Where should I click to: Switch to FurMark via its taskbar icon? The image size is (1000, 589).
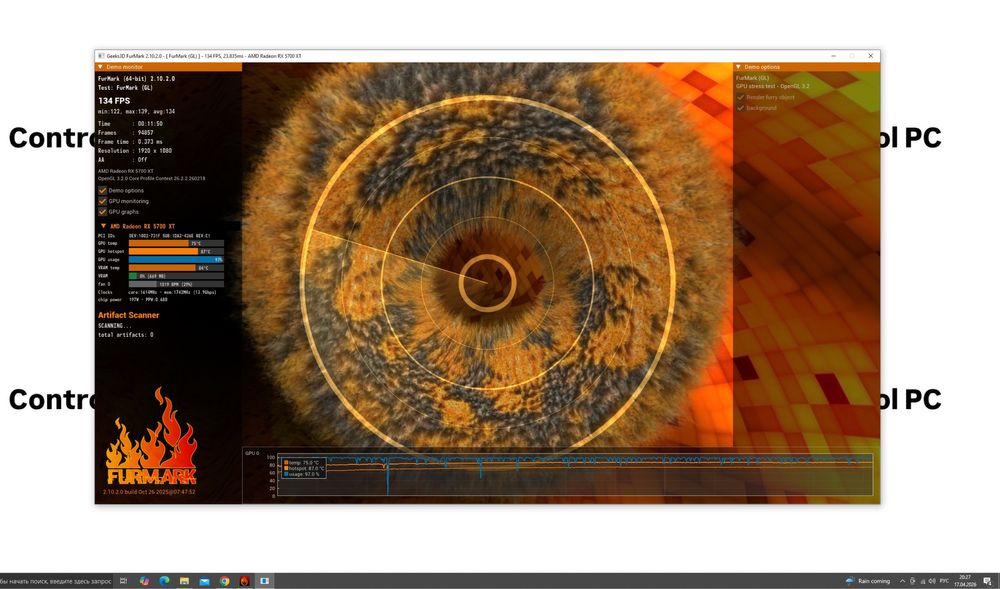(x=244, y=581)
